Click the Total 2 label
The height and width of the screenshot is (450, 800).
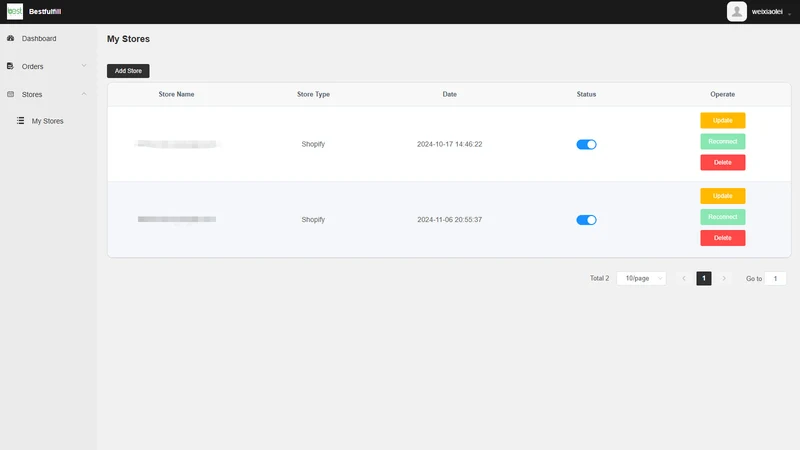click(599, 278)
